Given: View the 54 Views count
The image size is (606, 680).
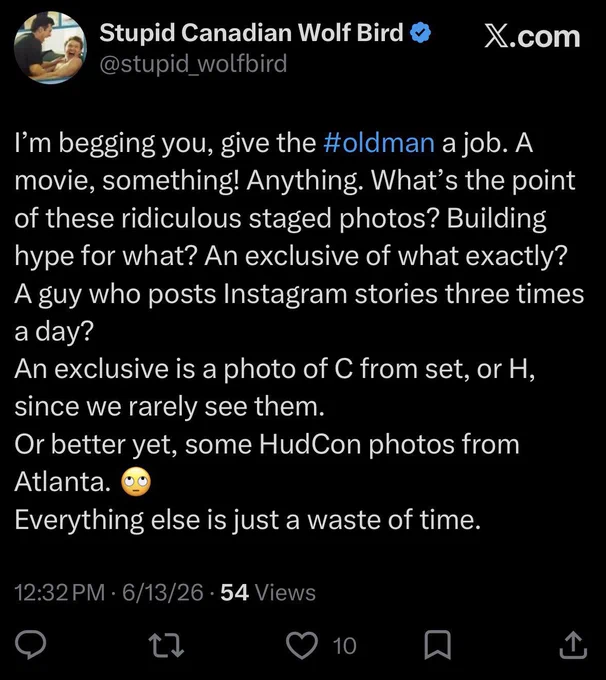Looking at the screenshot, I should coord(268,592).
